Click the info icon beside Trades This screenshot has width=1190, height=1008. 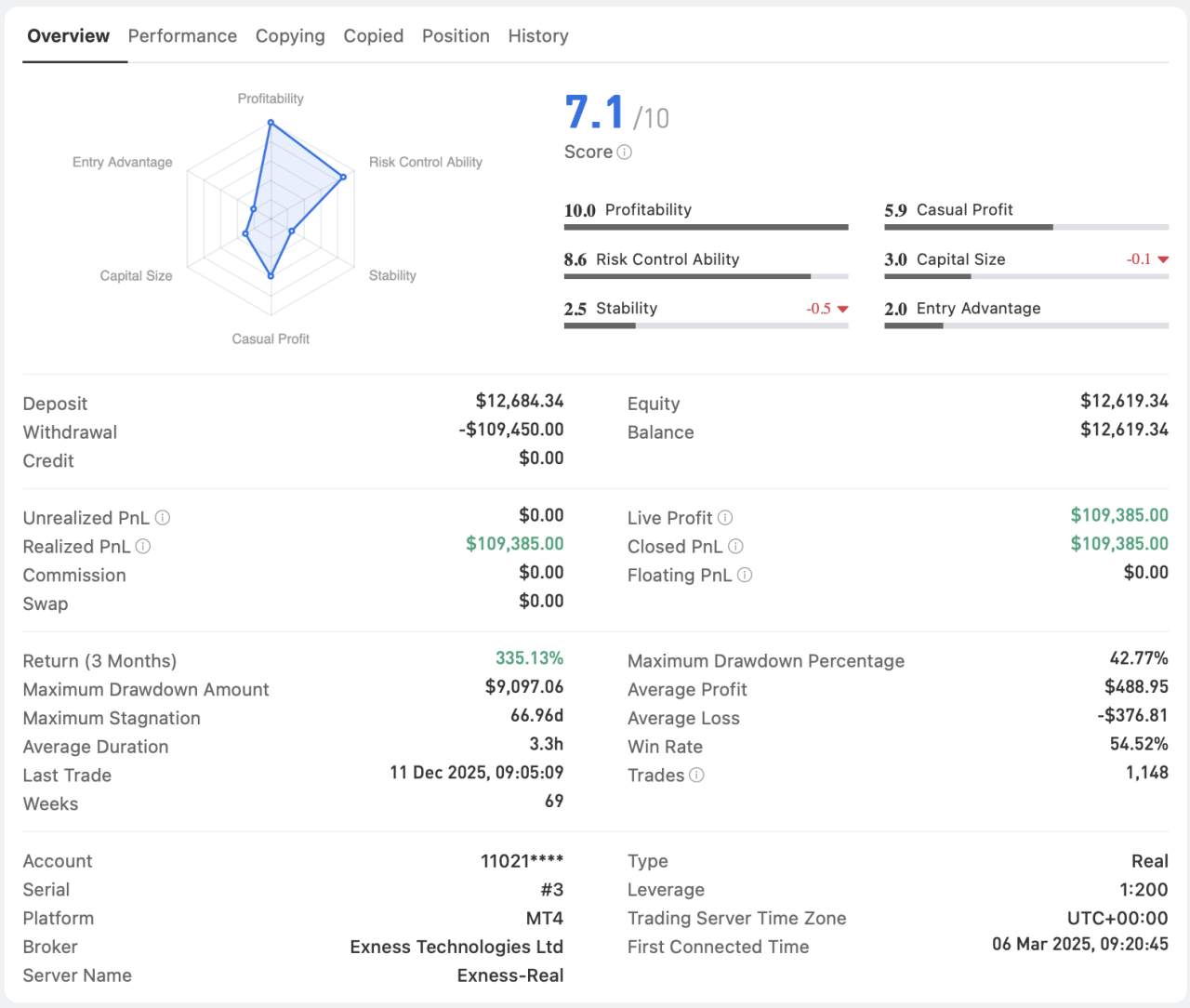(x=697, y=776)
